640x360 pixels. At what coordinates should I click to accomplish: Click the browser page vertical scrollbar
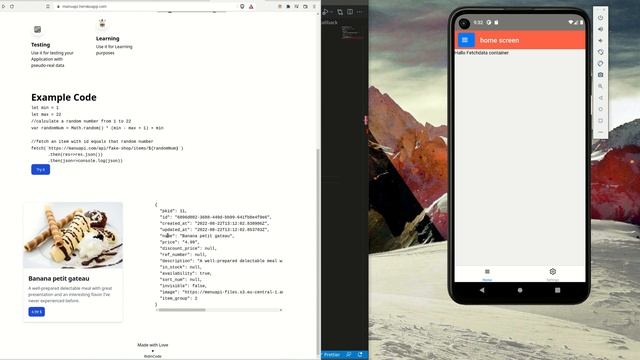[x=318, y=253]
